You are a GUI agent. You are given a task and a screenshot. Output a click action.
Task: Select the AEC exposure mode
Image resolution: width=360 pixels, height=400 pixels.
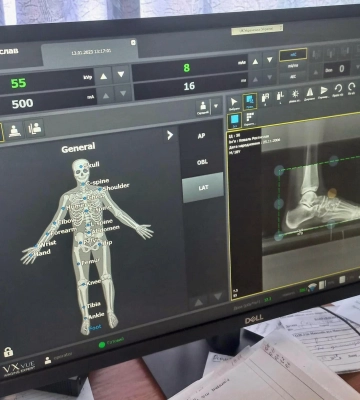click(x=293, y=76)
